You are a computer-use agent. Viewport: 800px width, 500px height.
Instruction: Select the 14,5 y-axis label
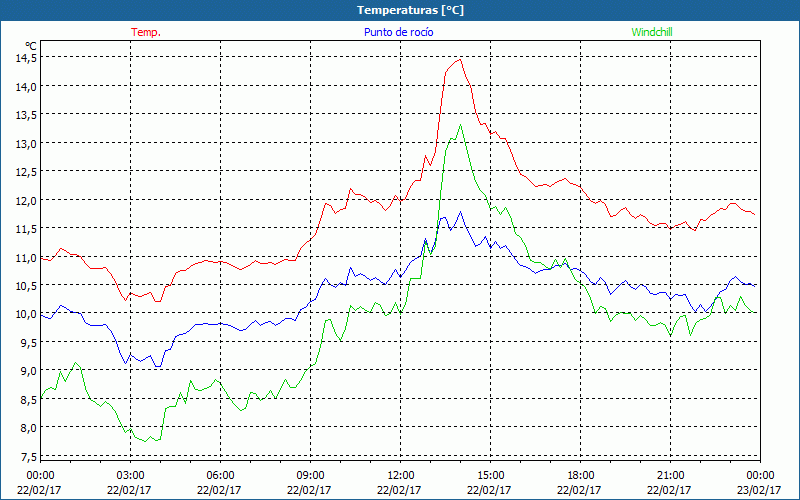tap(26, 58)
